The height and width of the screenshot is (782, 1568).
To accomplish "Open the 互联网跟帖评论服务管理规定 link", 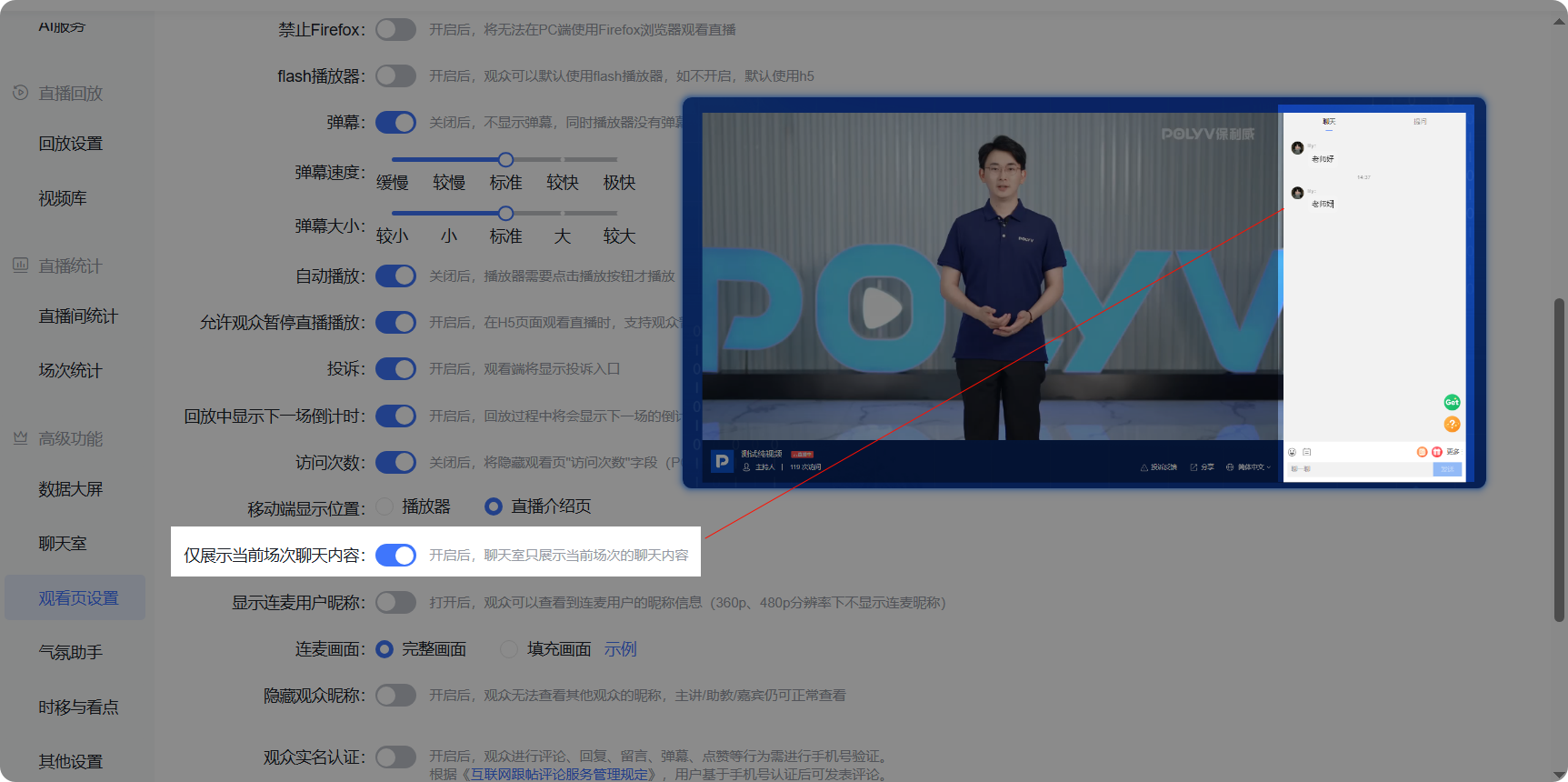I will [559, 775].
